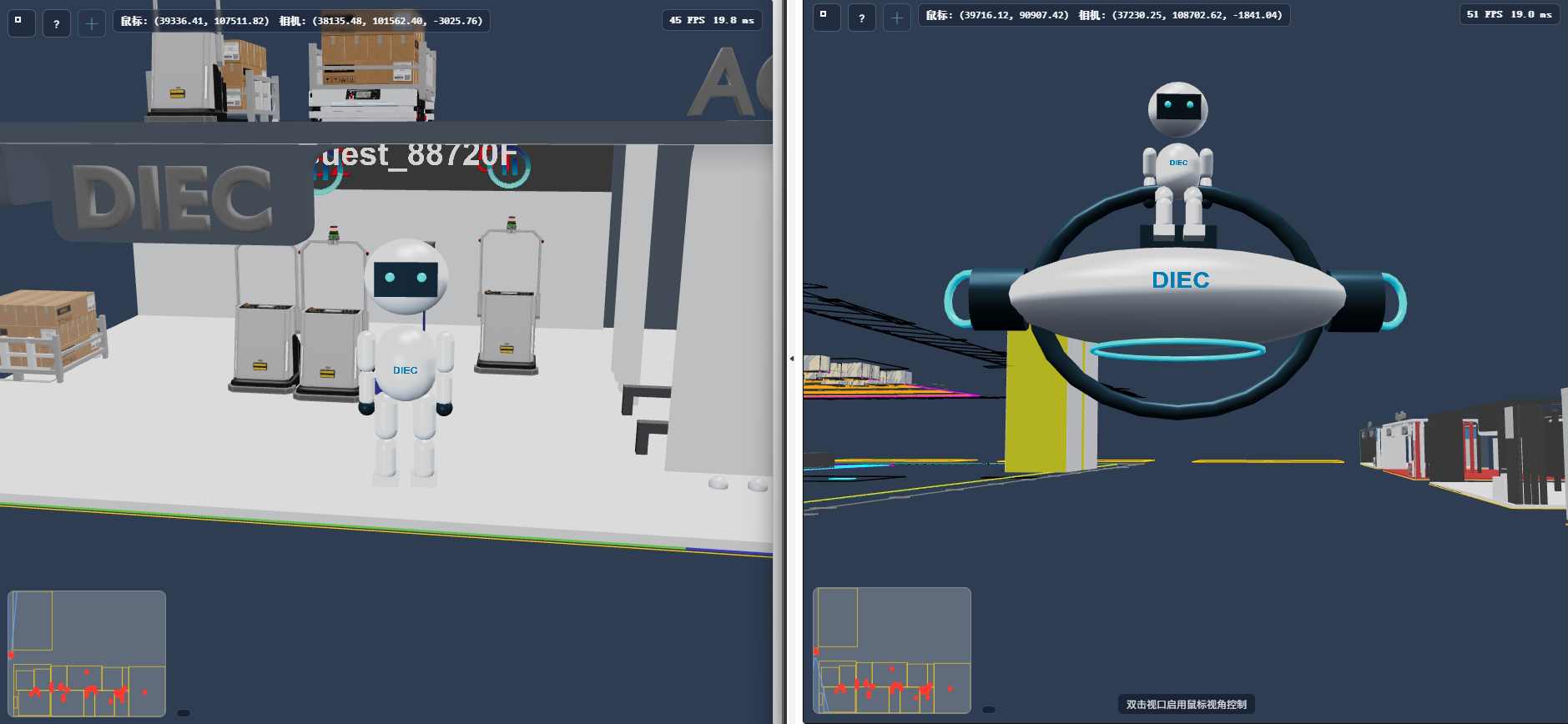Click the plus icon in the left viewport toolbar

tap(92, 23)
